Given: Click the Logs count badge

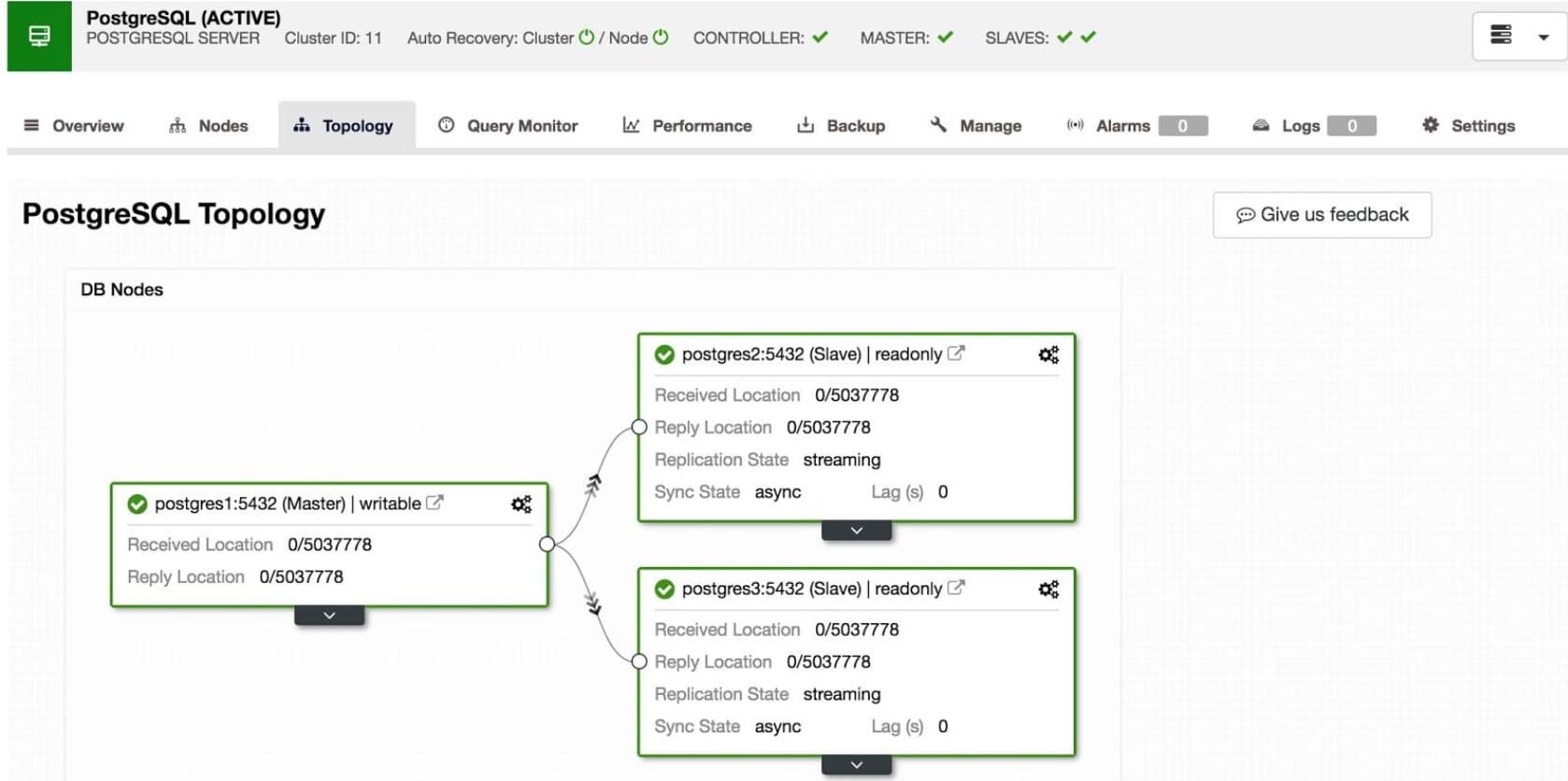Looking at the screenshot, I should 1352,125.
